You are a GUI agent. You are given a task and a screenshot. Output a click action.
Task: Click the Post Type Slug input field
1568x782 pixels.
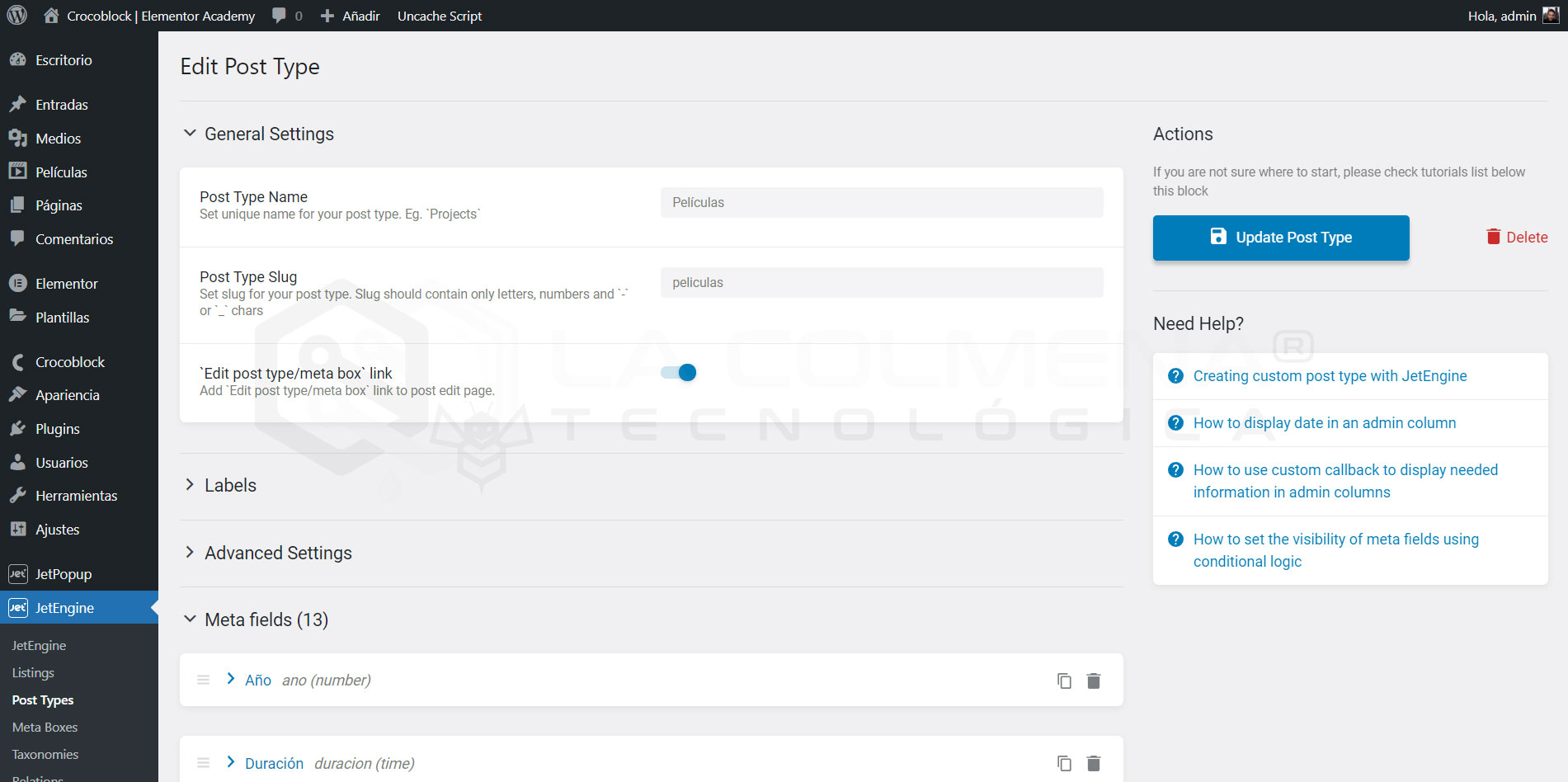coord(881,282)
